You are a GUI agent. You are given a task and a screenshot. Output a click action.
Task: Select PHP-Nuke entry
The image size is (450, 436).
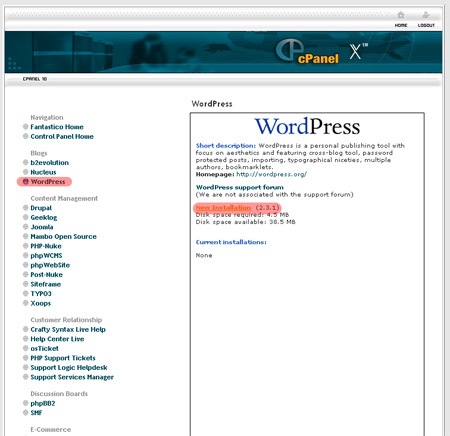click(46, 246)
